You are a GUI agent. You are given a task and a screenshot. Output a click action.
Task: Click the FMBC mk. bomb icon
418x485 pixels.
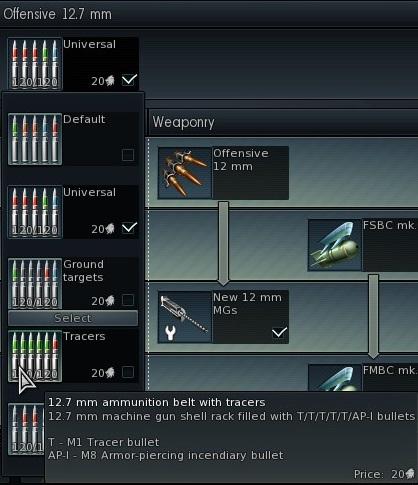click(x=335, y=378)
